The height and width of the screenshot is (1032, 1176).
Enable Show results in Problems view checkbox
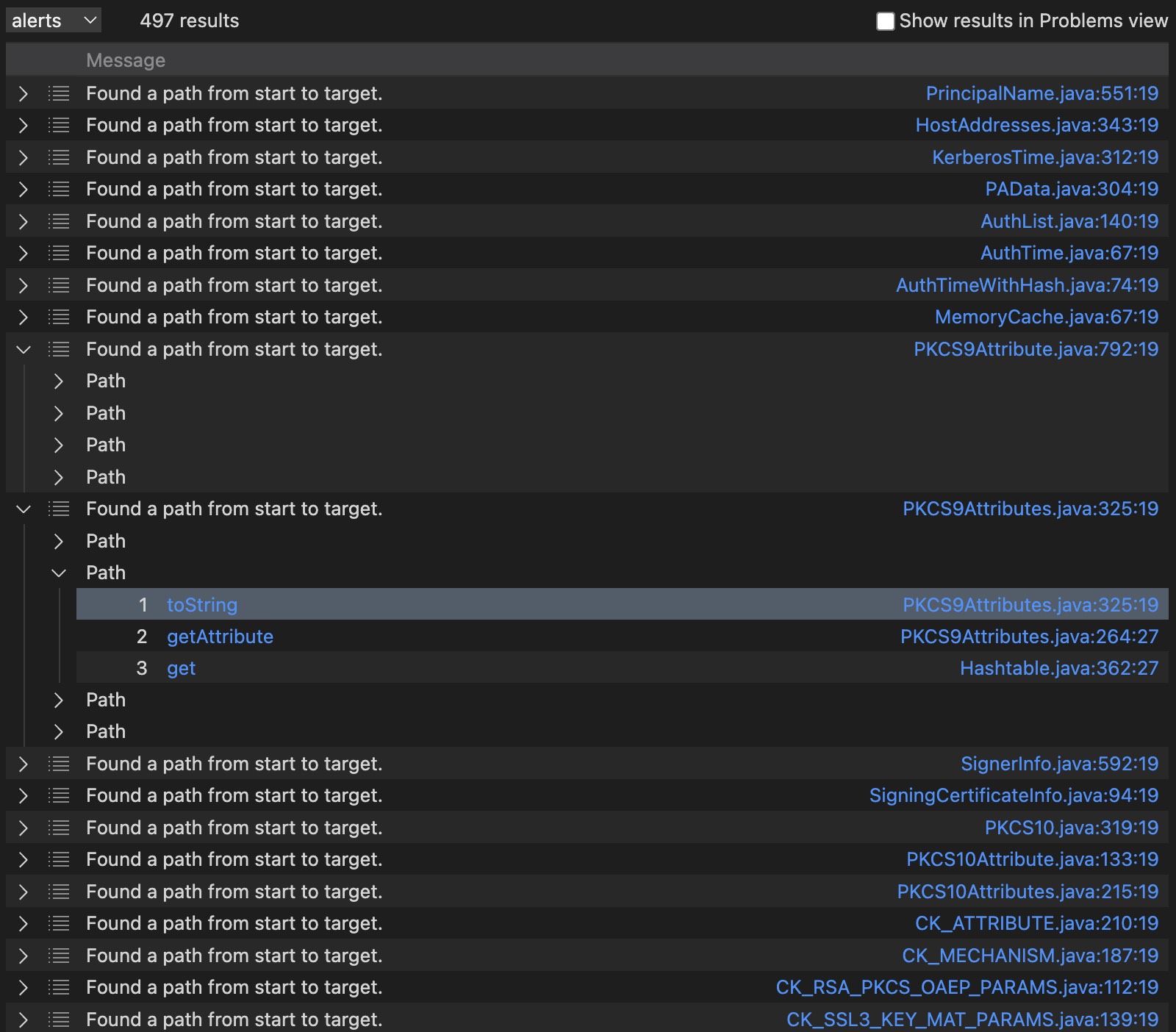click(885, 21)
